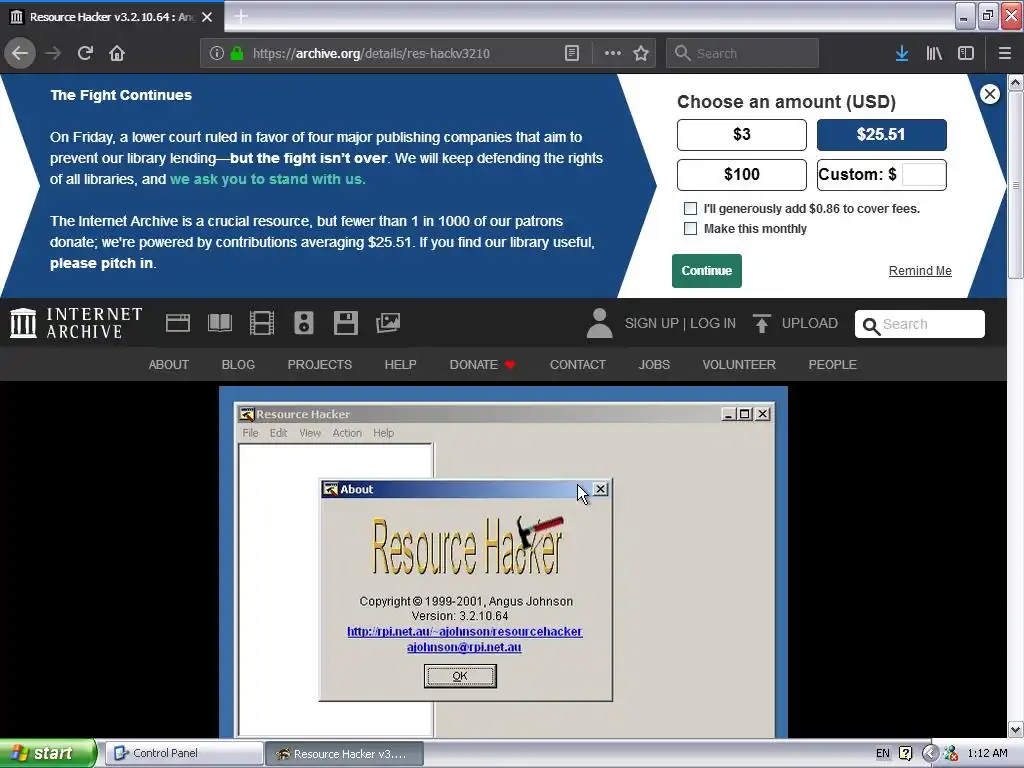Open page actions three-dot menu

tap(613, 53)
